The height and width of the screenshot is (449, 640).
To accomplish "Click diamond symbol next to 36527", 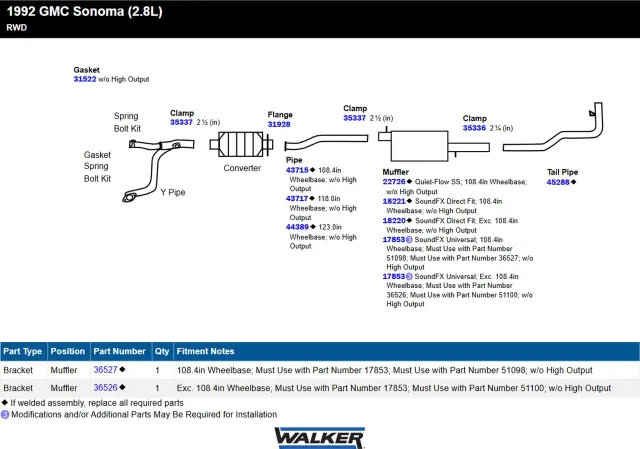I will pyautogui.click(x=122, y=369).
